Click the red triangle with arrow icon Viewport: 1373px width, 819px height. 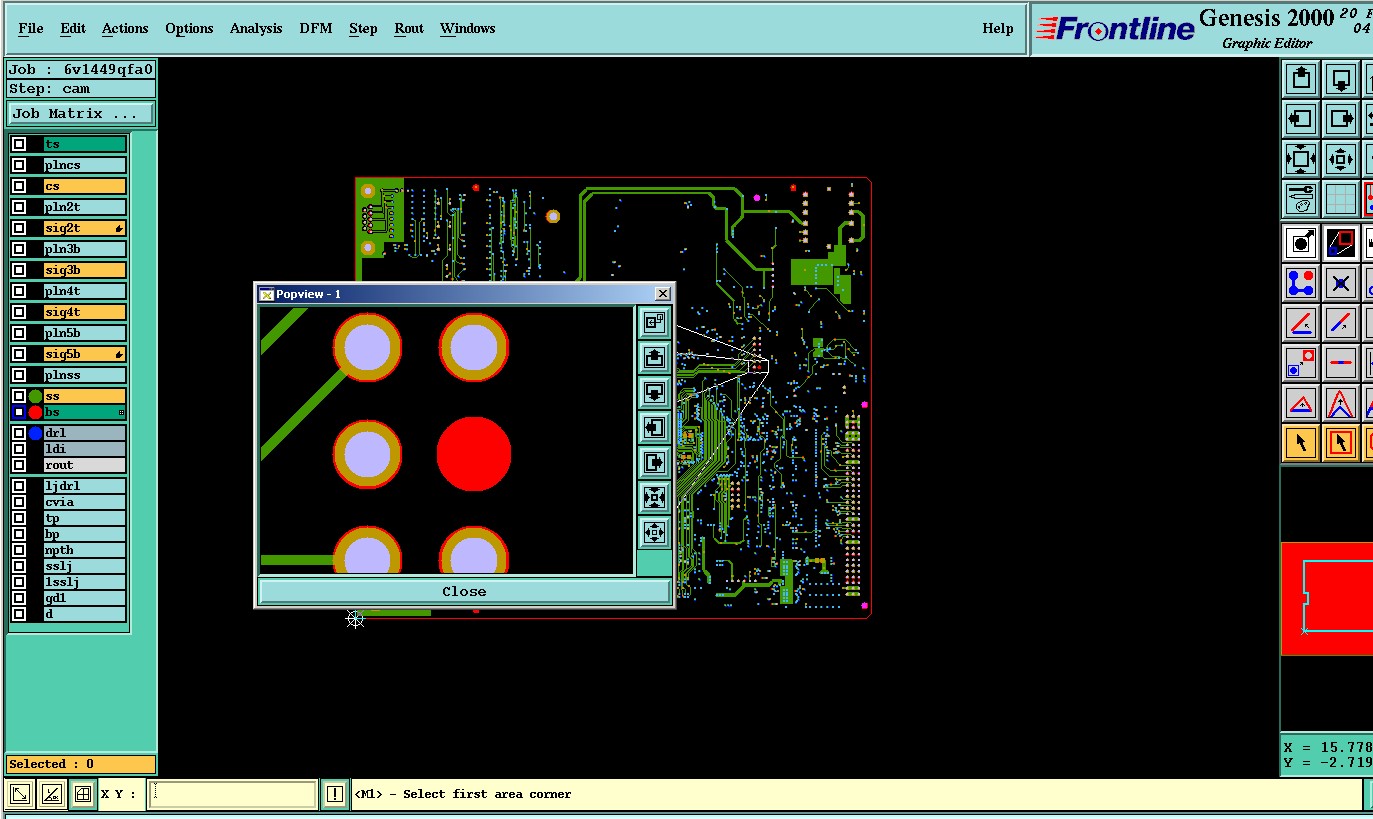(1300, 403)
